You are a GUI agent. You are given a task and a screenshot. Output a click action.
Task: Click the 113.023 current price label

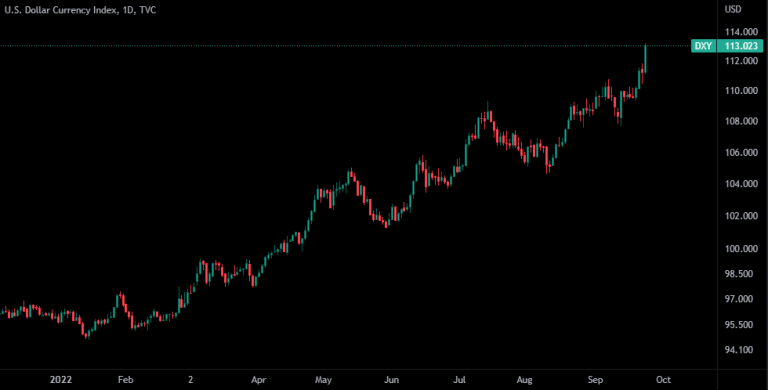(x=740, y=47)
